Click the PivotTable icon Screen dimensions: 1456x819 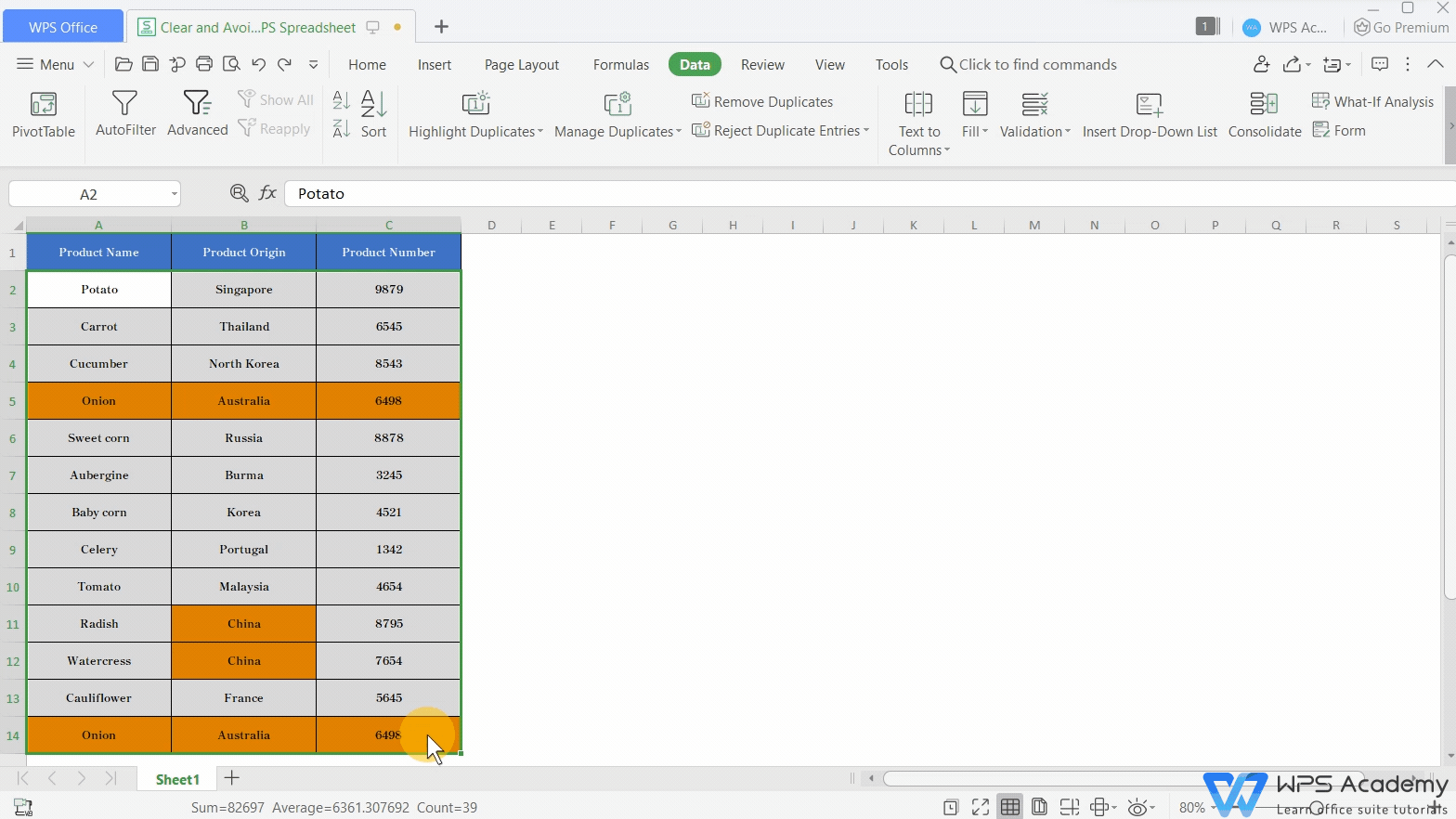tap(43, 104)
